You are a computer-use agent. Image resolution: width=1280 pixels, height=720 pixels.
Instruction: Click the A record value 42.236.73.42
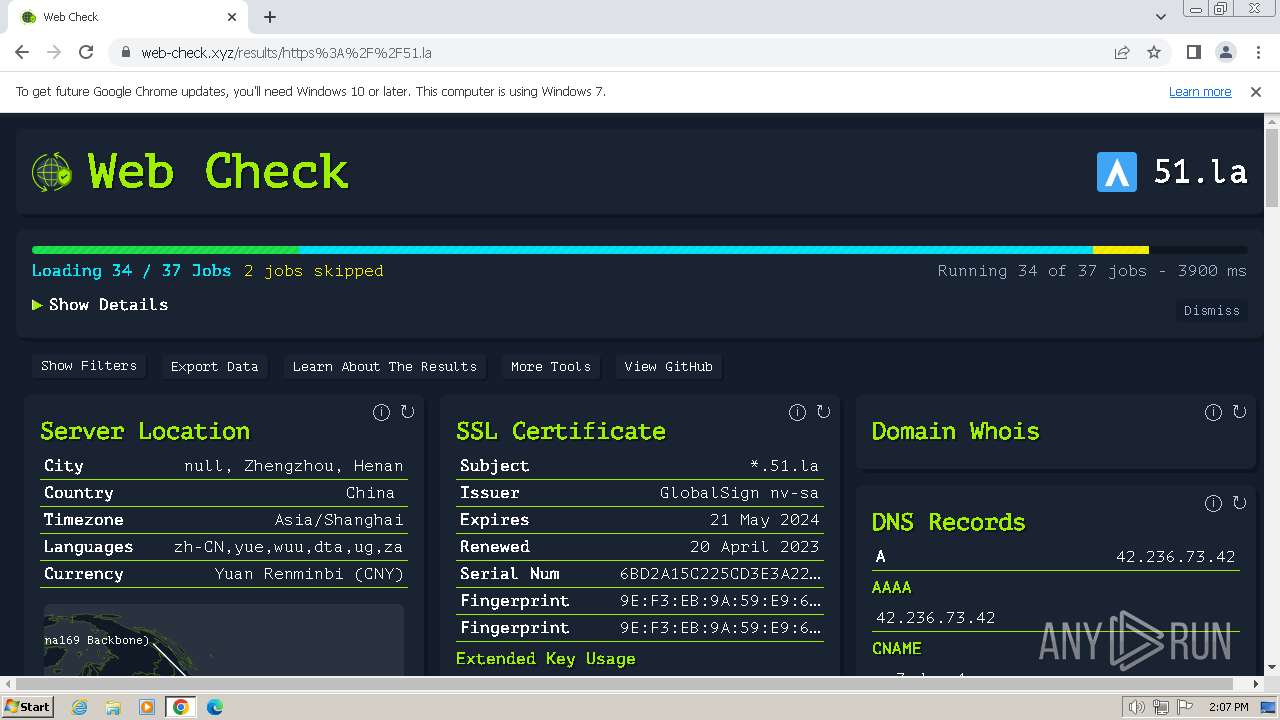tap(1176, 557)
